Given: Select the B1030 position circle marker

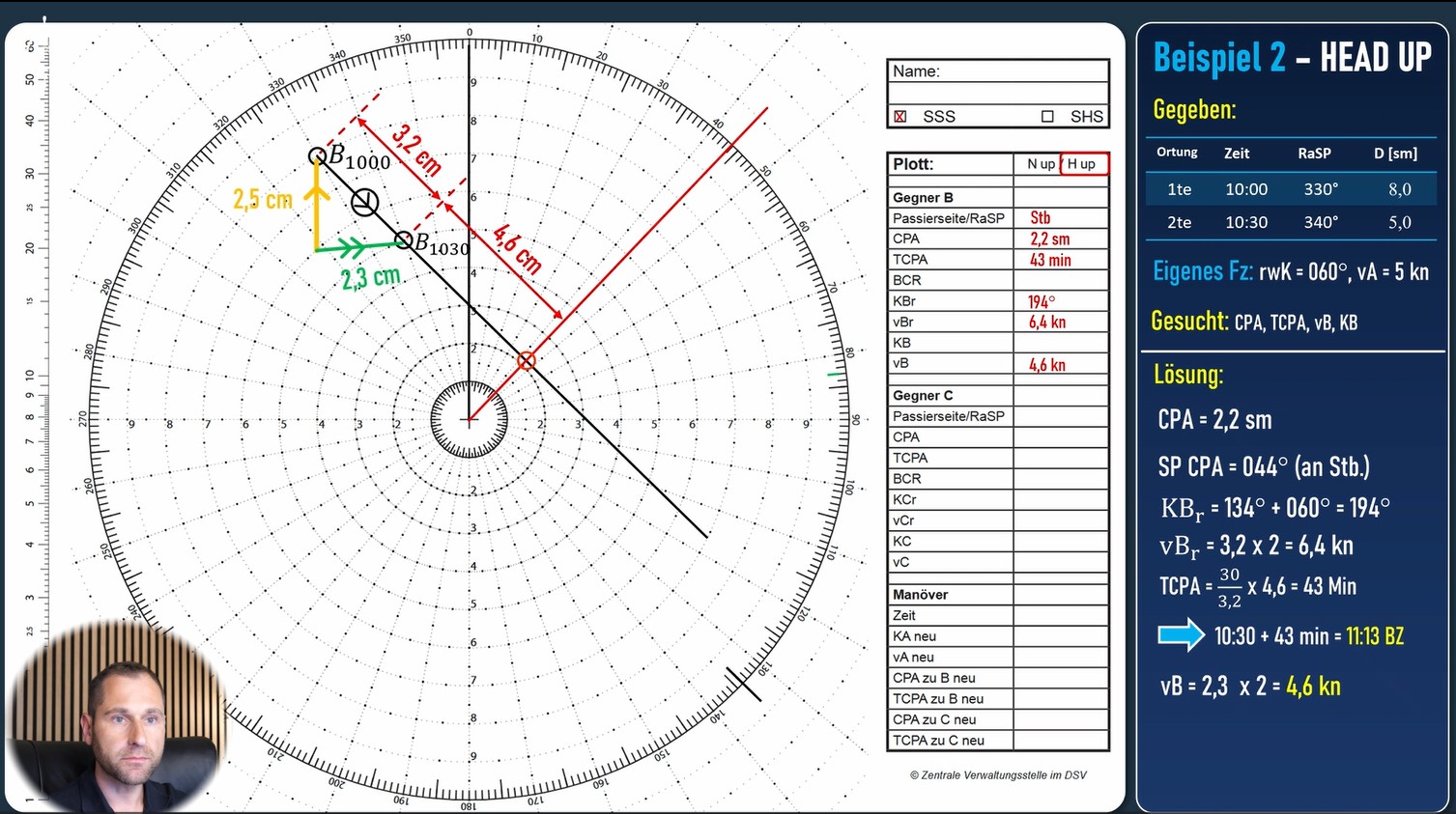Looking at the screenshot, I should [x=404, y=239].
